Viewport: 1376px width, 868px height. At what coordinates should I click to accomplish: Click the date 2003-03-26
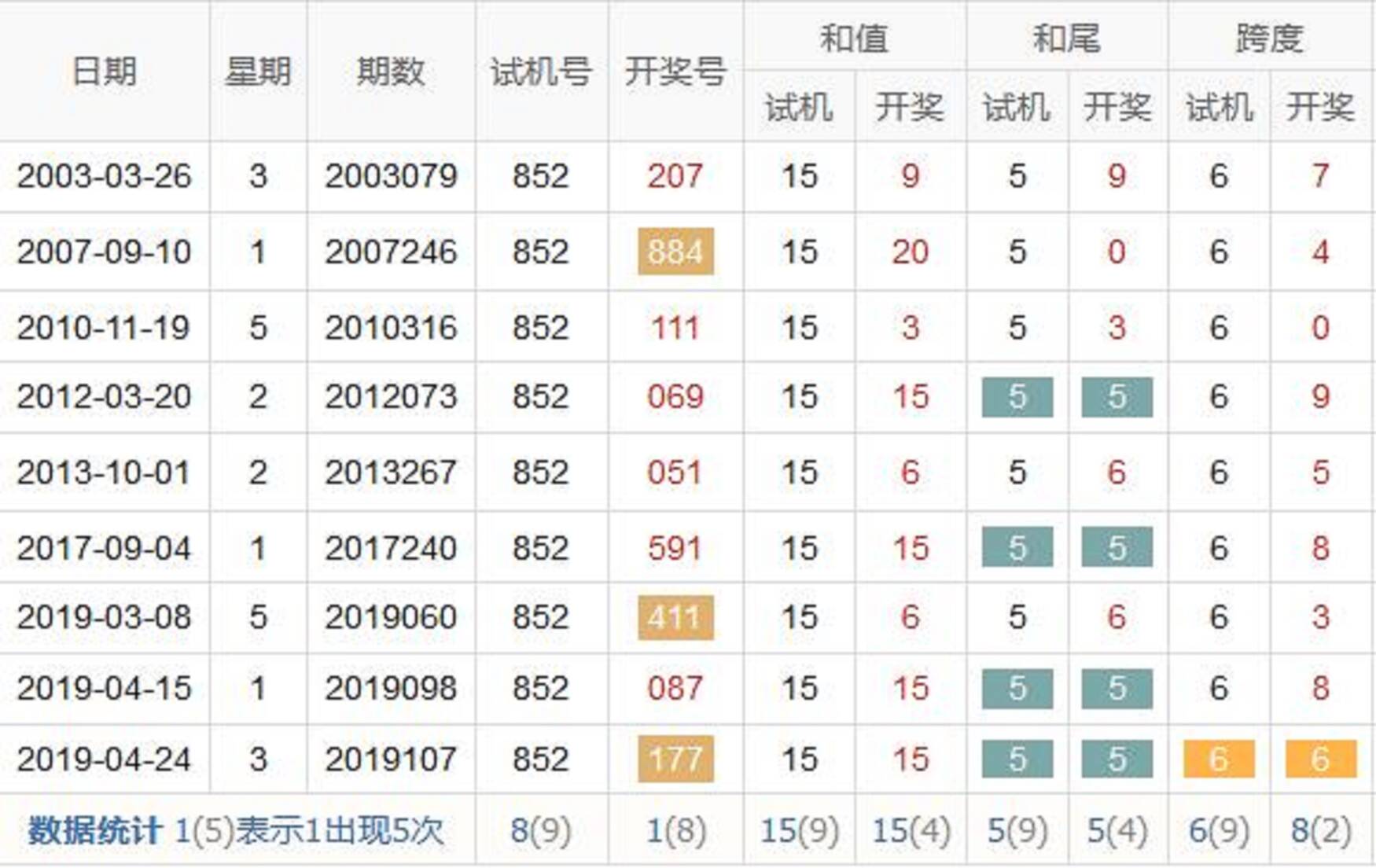pos(104,175)
